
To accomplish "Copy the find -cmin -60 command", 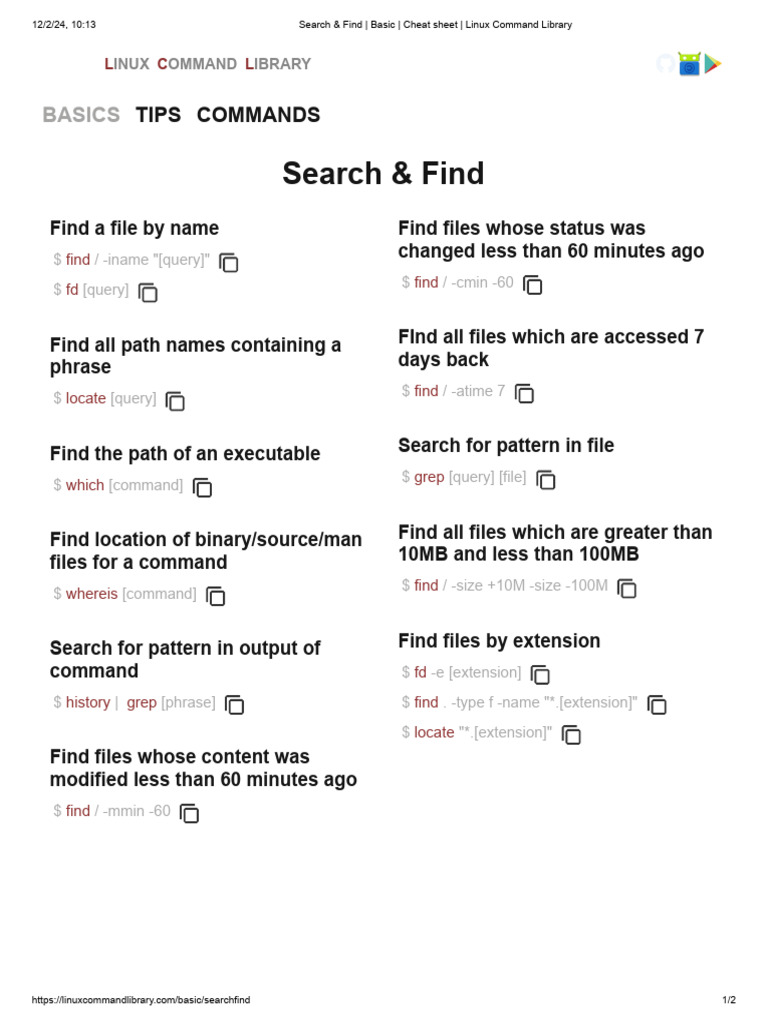I will [x=533, y=285].
